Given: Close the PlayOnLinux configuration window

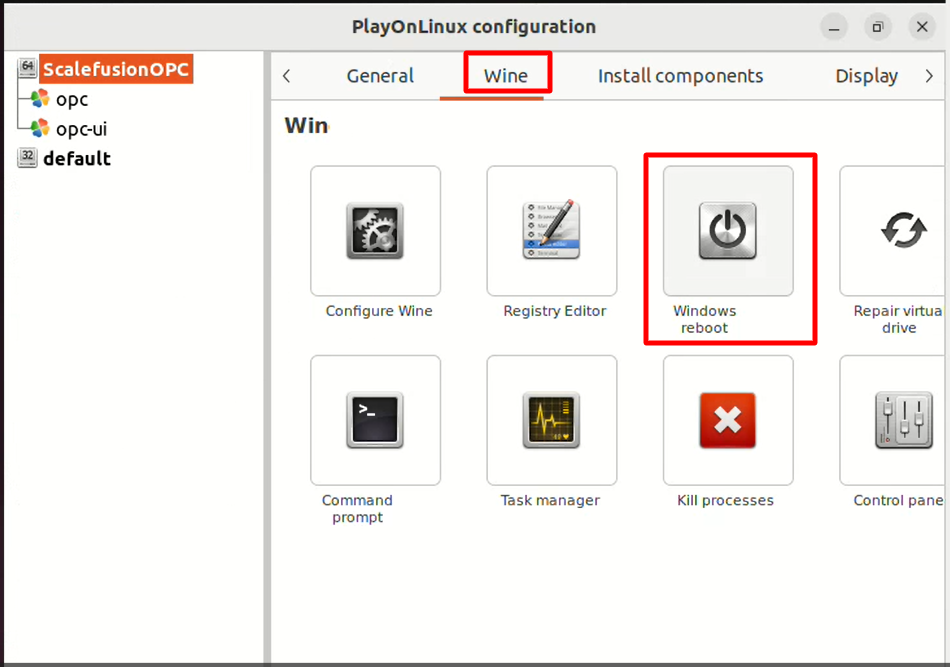Looking at the screenshot, I should pyautogui.click(x=922, y=27).
